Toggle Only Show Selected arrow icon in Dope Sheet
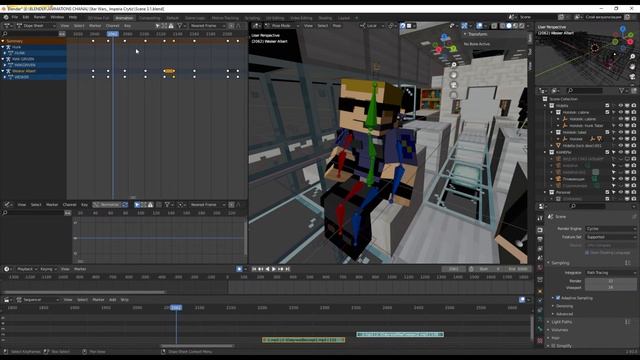Viewport: 640px width, 360px height. click(158, 26)
